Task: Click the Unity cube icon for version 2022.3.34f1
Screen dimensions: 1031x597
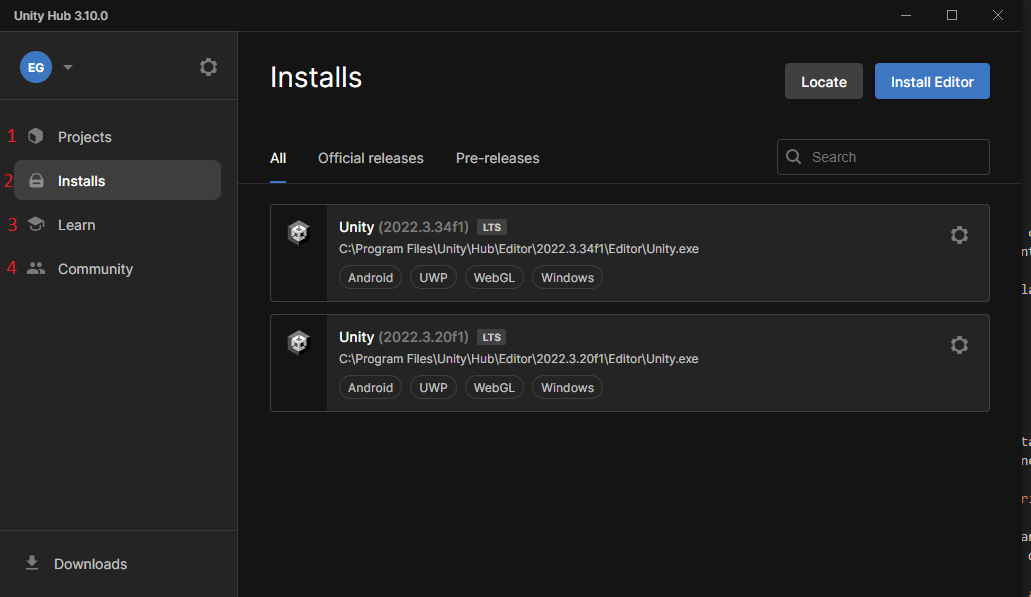Action: pos(298,232)
